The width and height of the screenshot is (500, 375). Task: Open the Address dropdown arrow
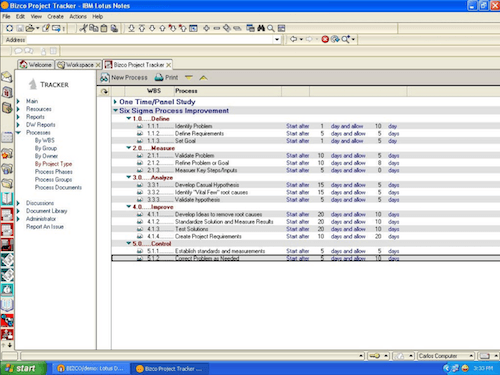[x=277, y=40]
